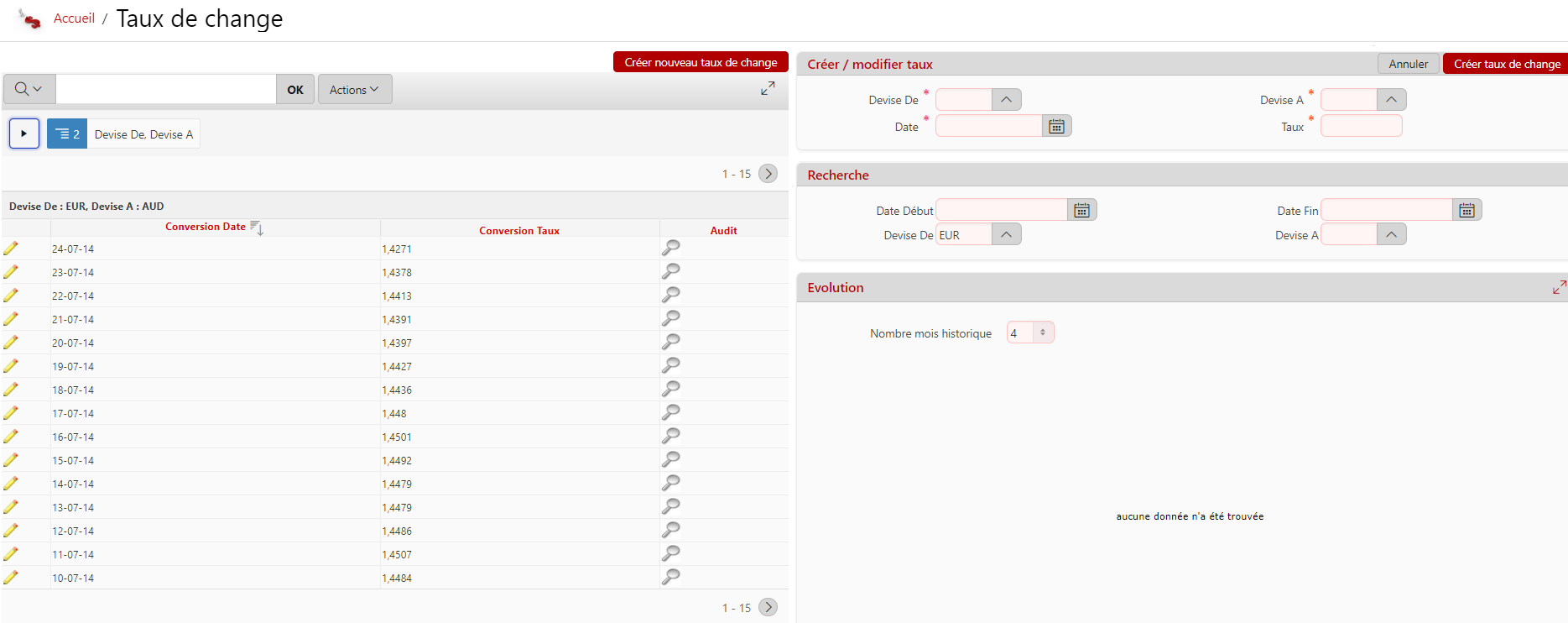The width and height of the screenshot is (1568, 623).
Task: Open Devise A list in Recherche section
Action: pyautogui.click(x=1391, y=235)
